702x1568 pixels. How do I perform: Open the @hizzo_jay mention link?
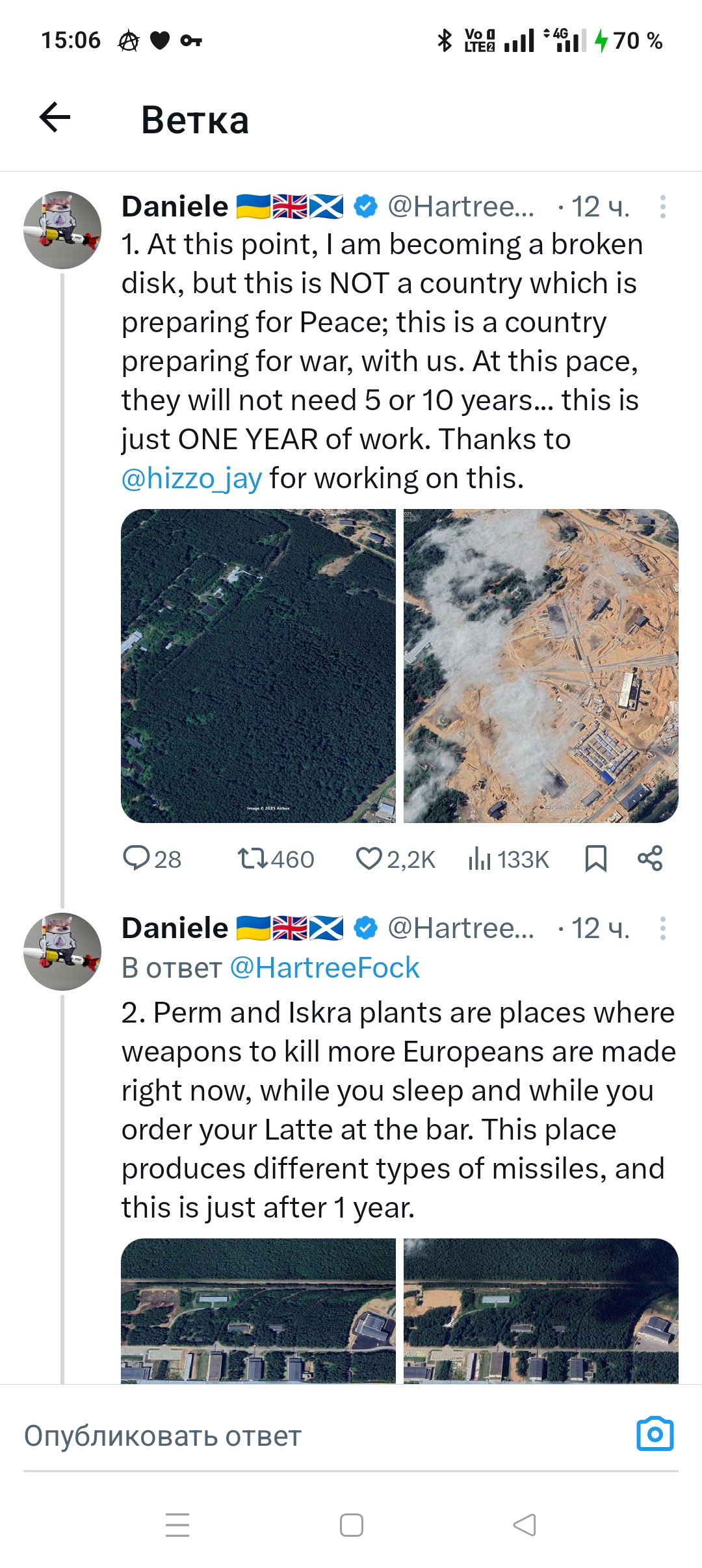coord(192,478)
